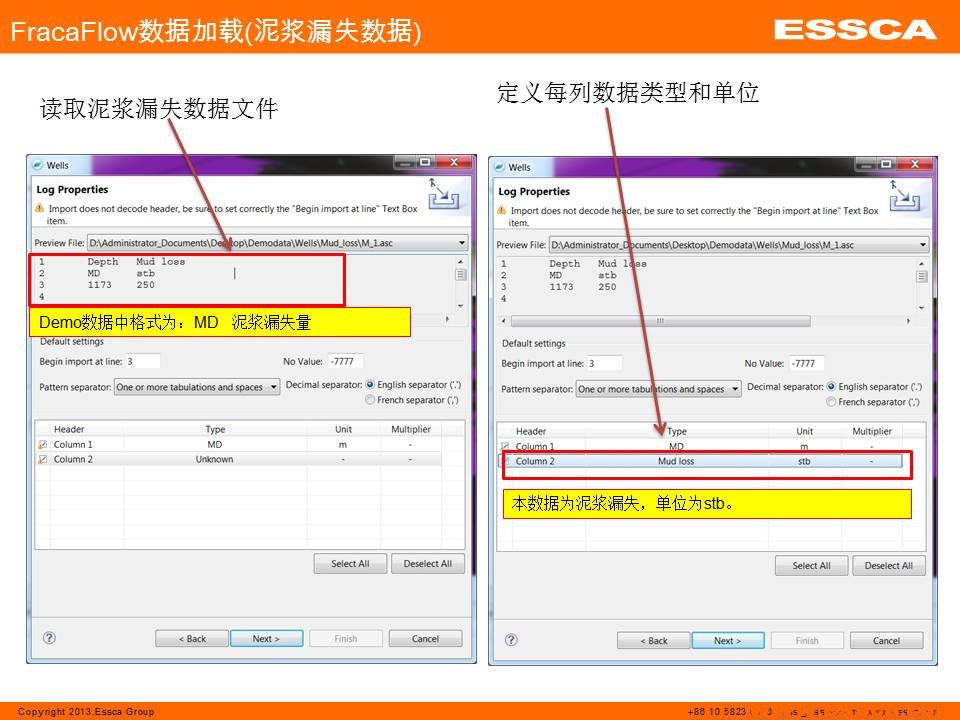Click the help icon in right Wells dialog
Viewport: 960px width, 720px height.
511,640
